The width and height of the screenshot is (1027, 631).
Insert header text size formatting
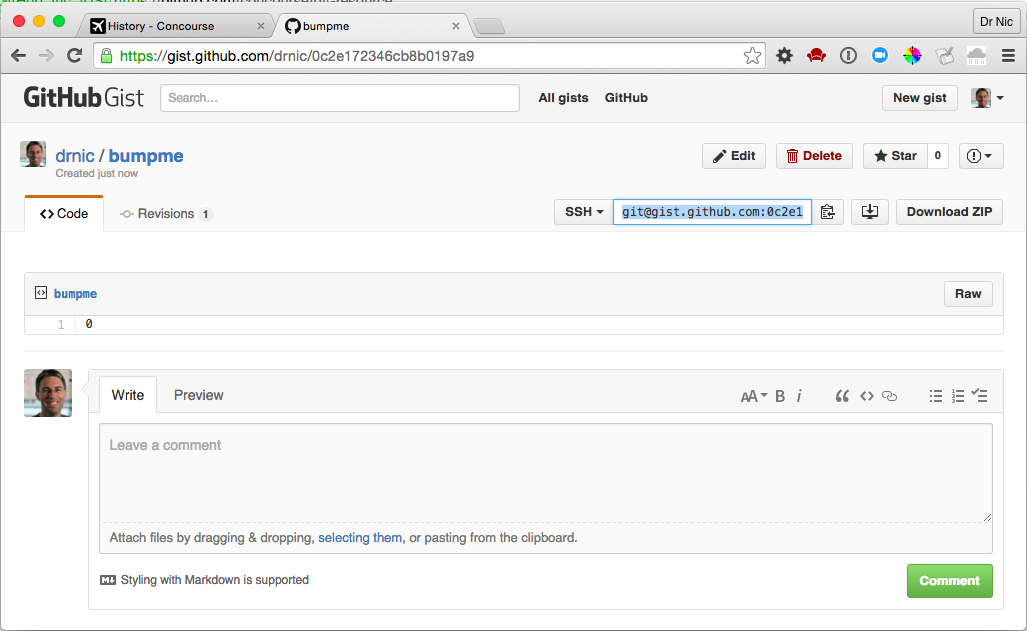(753, 396)
